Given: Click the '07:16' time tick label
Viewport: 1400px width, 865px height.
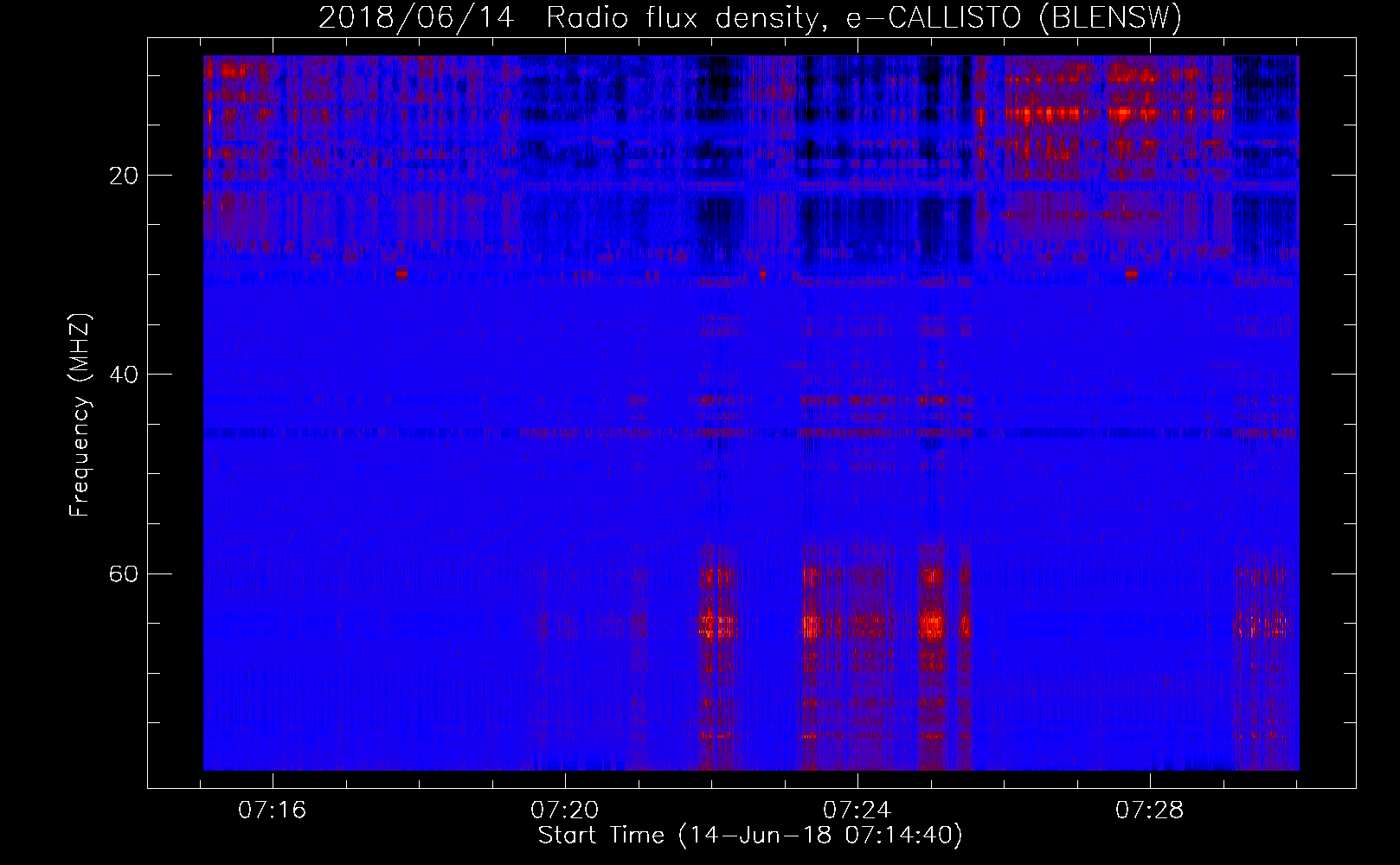Looking at the screenshot, I should click(273, 811).
